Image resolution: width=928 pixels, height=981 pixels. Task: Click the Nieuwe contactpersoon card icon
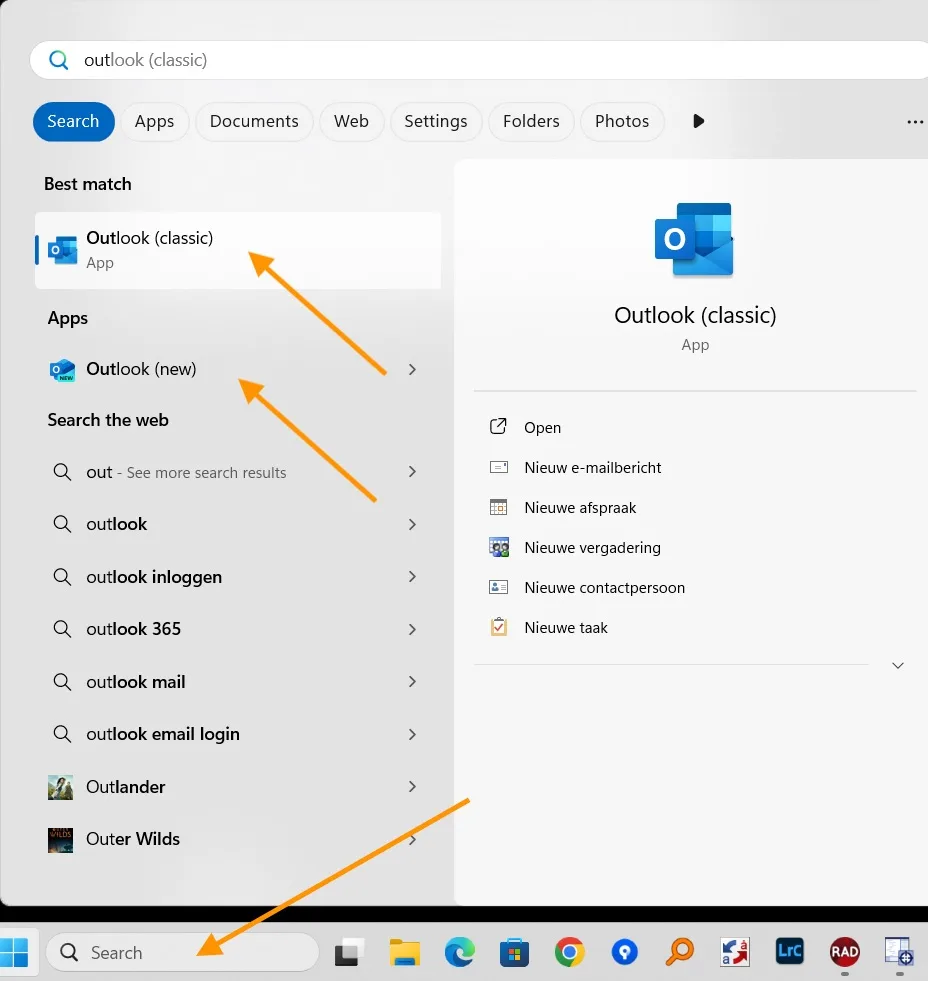click(x=499, y=587)
